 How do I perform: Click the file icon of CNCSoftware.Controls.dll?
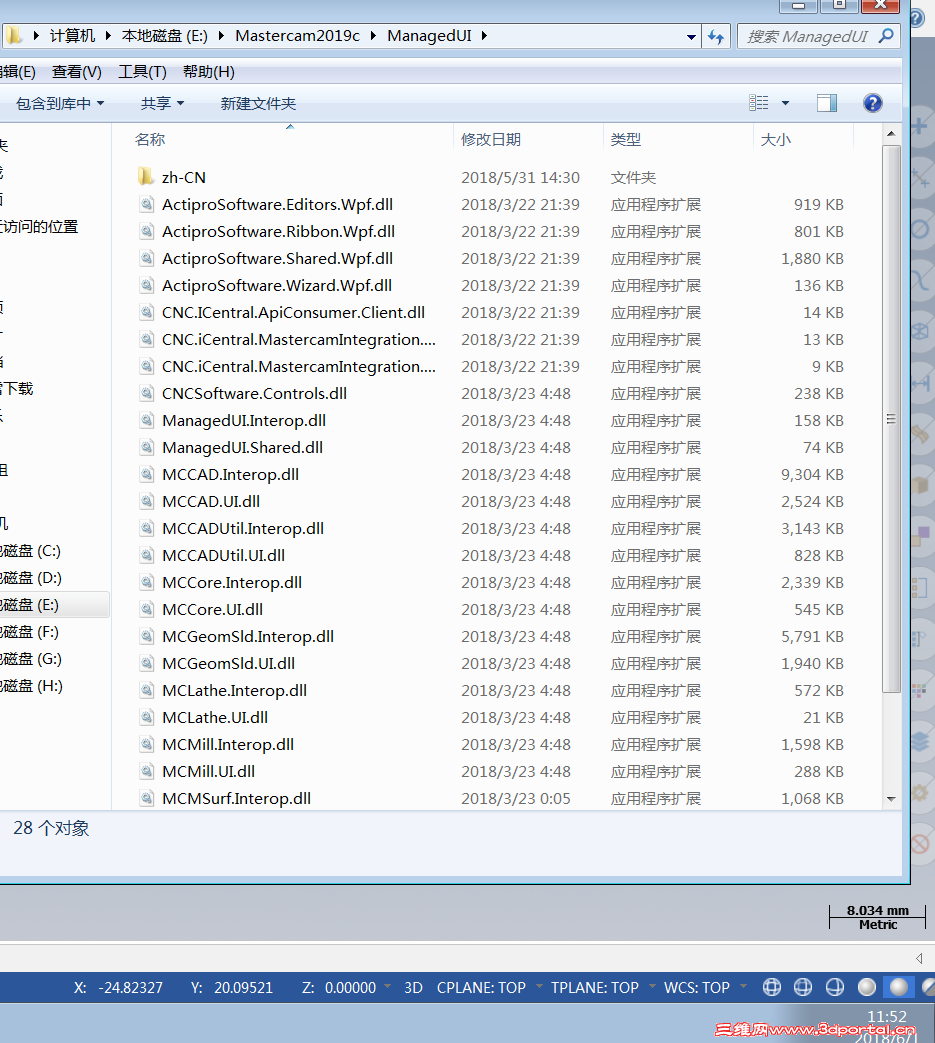point(146,393)
